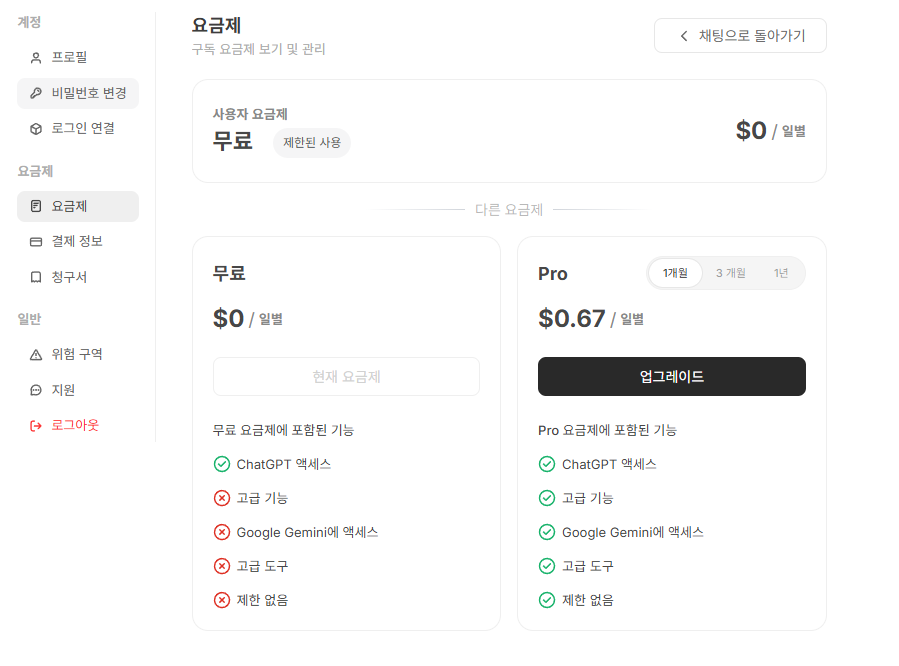Click green check for Pro Google Gemini
899x666 pixels.
(x=547, y=532)
